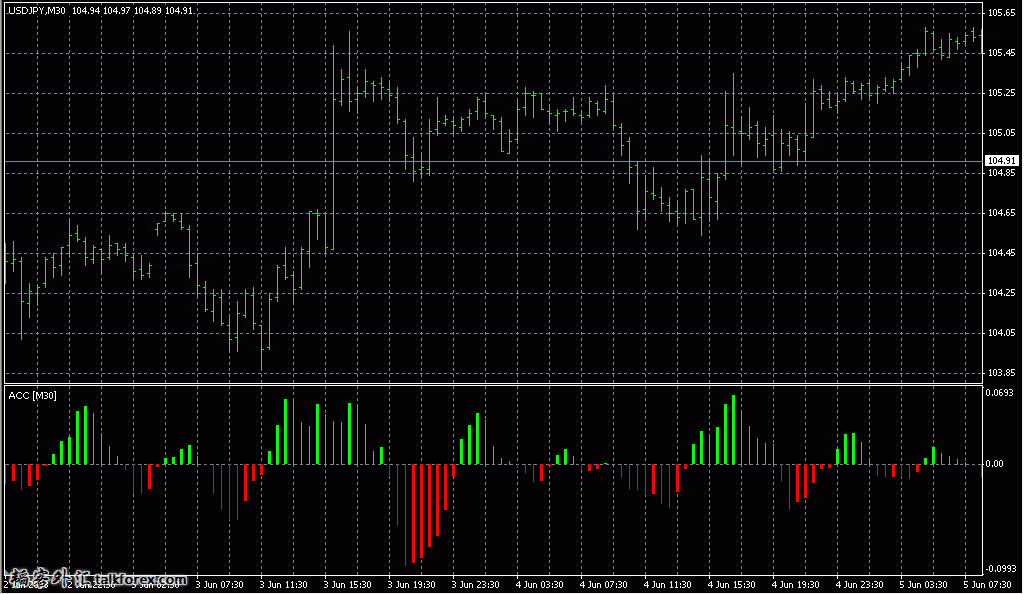This screenshot has height=594, width=1024.
Task: Click the 105.65 price axis label
Action: (x=1001, y=12)
